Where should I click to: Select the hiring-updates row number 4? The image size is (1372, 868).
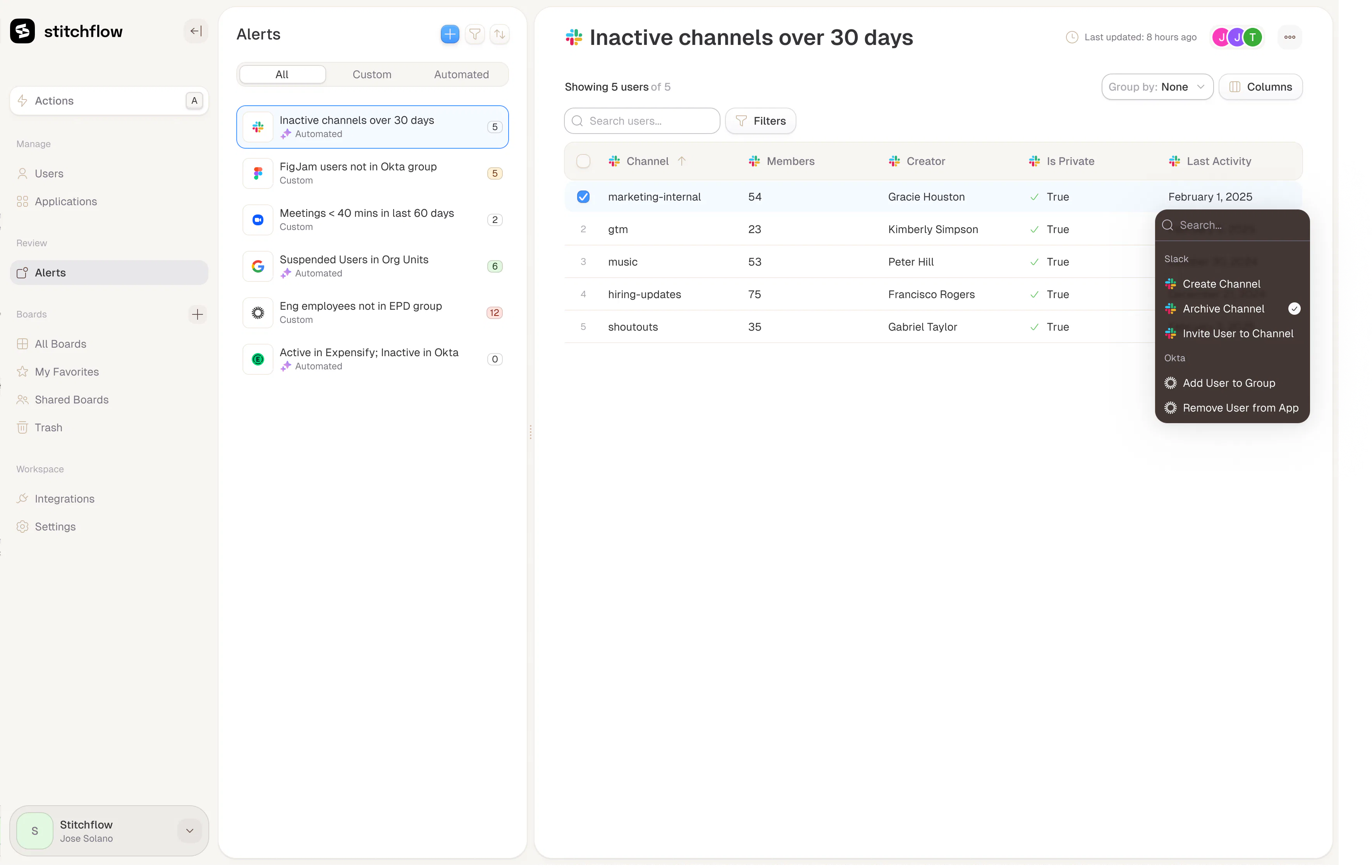point(583,295)
